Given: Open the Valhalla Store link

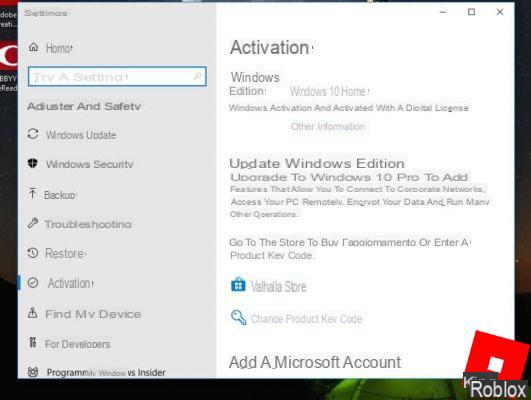Looking at the screenshot, I should [278, 287].
